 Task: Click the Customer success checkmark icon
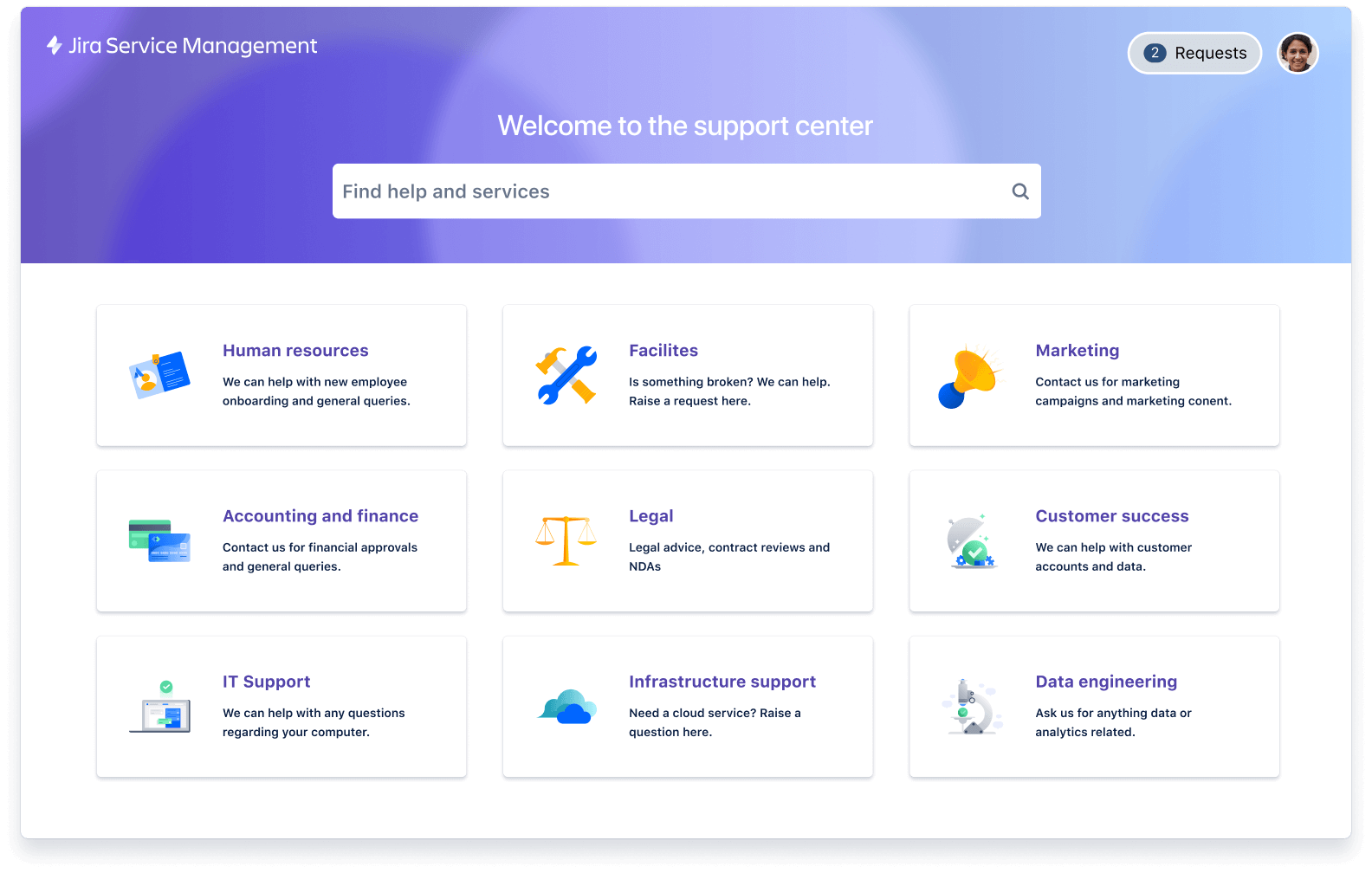(972, 542)
